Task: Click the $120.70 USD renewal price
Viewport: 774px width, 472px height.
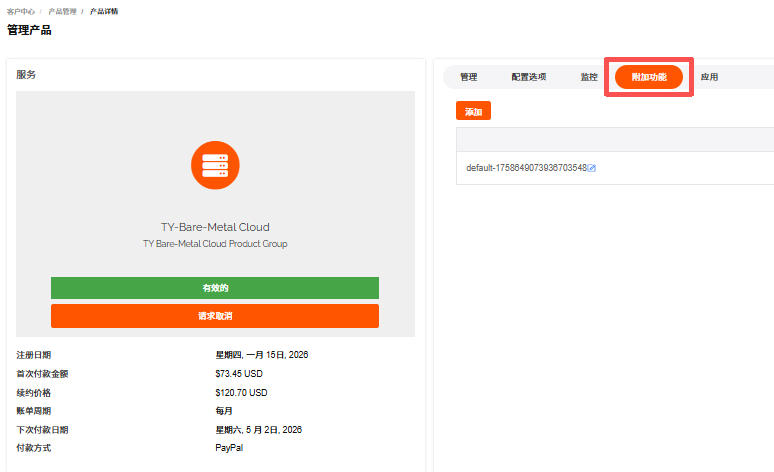Action: pos(241,393)
